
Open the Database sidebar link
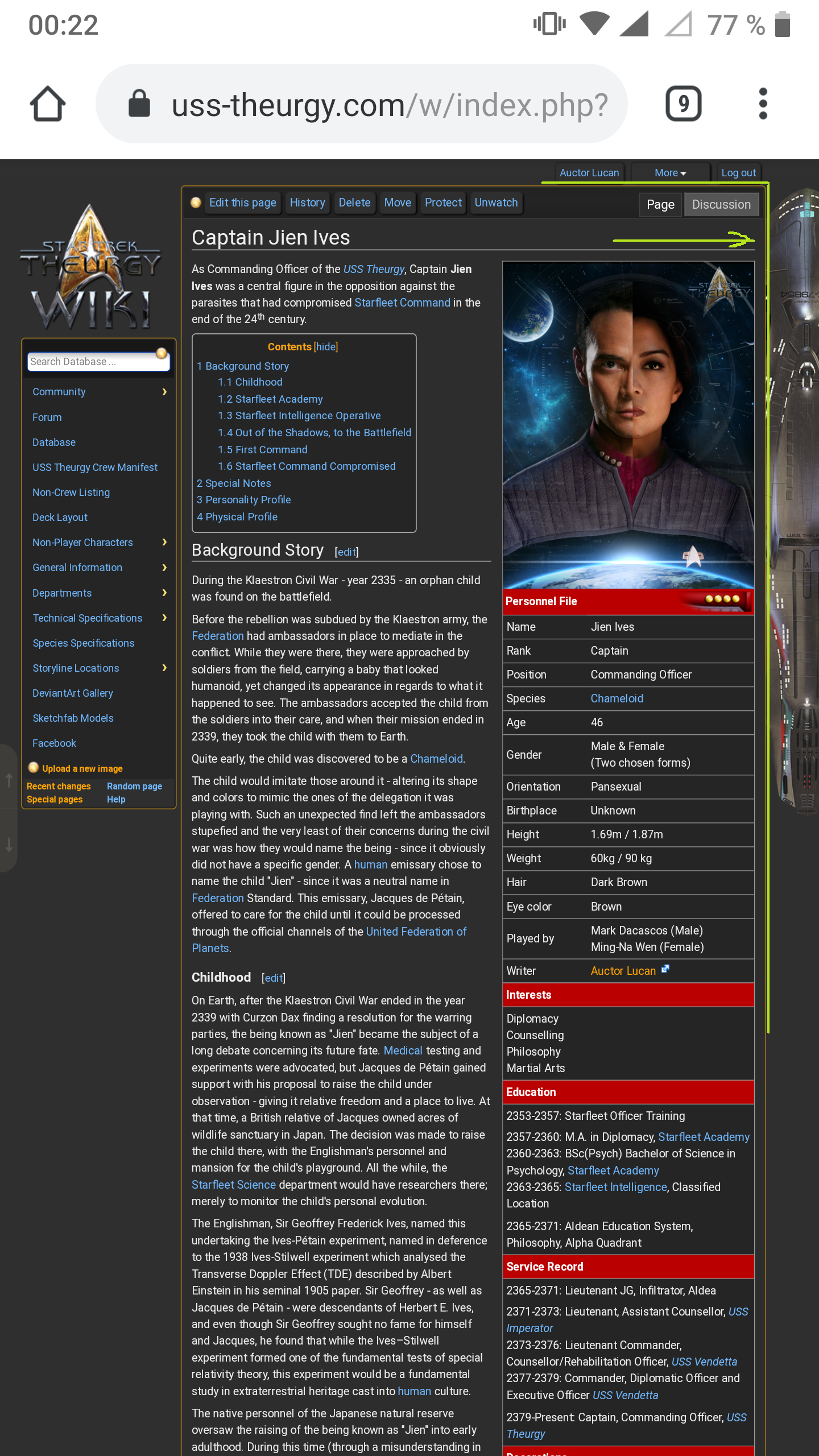(54, 442)
